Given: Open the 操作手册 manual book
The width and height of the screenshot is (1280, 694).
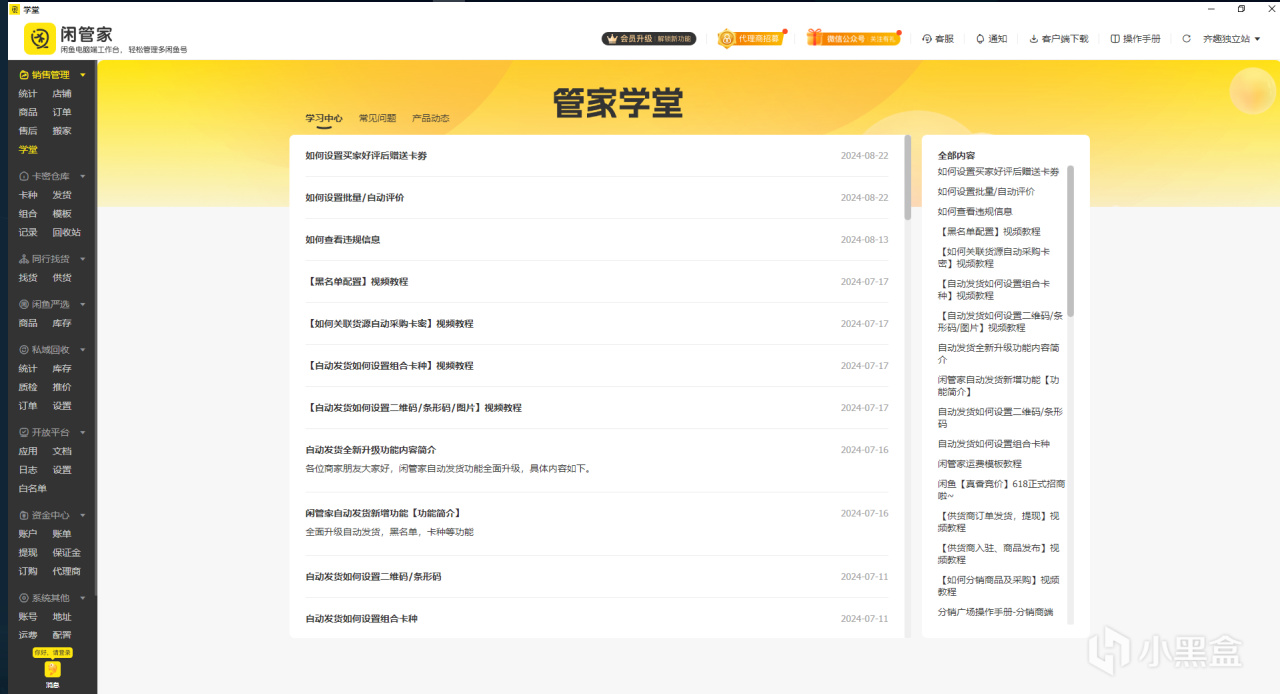Looking at the screenshot, I should coord(1136,39).
